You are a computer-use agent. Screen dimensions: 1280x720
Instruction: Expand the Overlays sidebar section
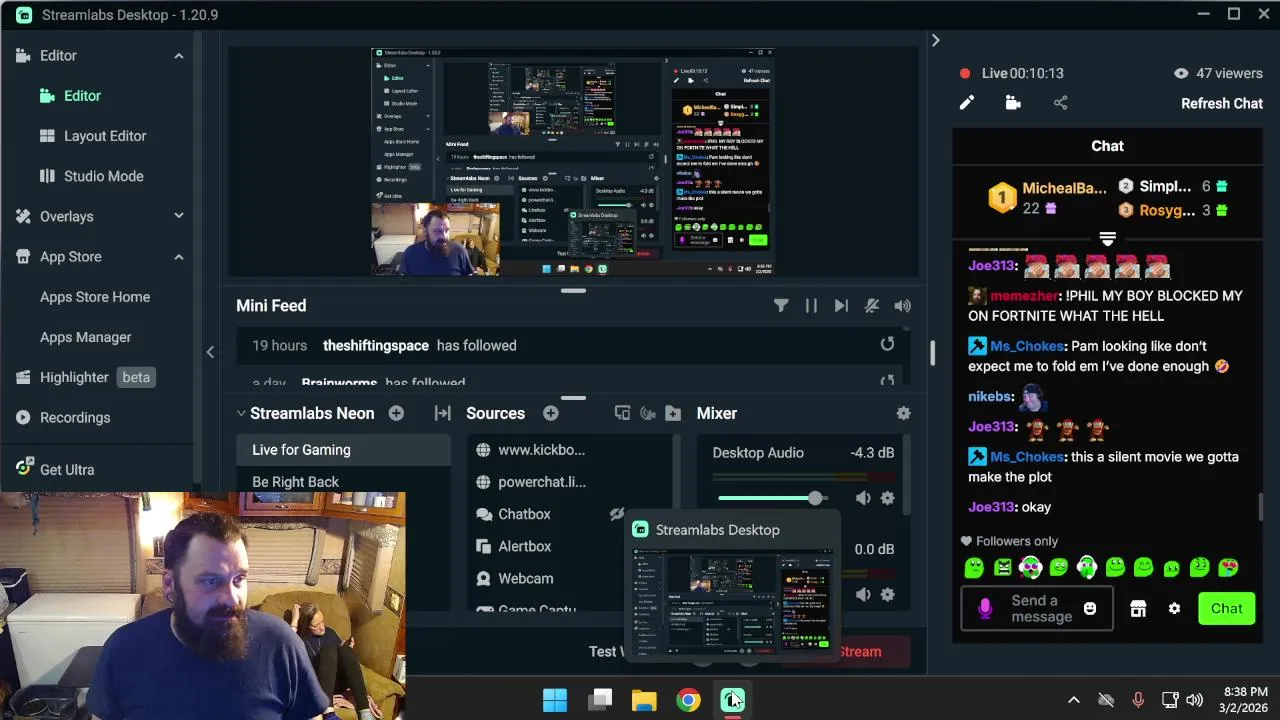179,216
